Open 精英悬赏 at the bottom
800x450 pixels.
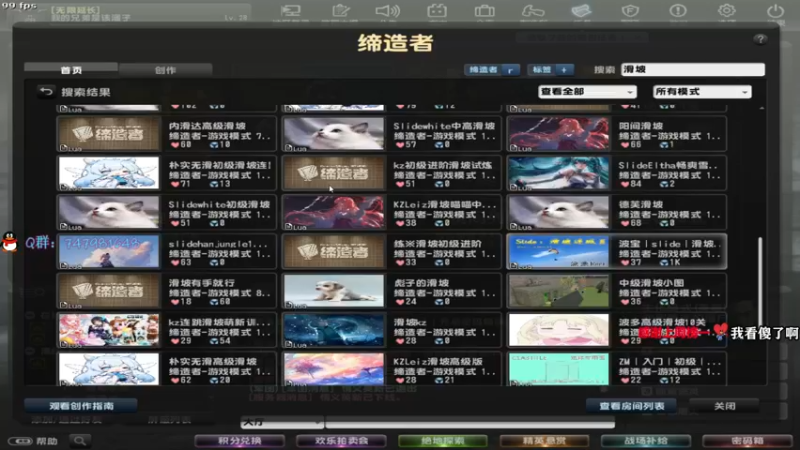tap(544, 441)
